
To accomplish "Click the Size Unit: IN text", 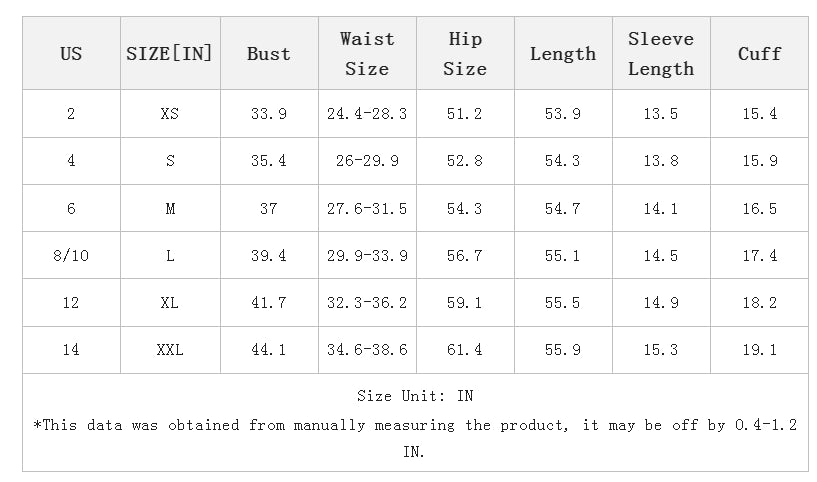I will coord(414,397).
